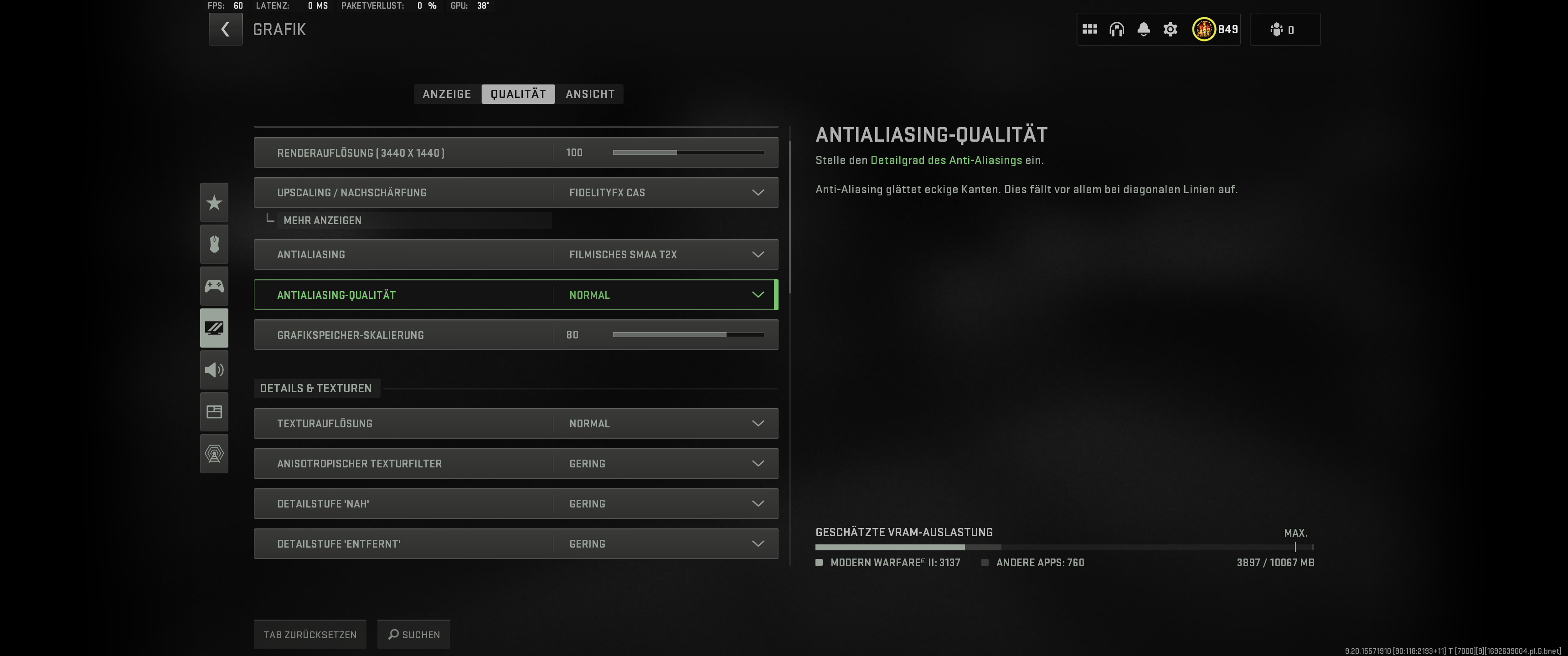Open the headset voice chat icon
The width and height of the screenshot is (1568, 656).
pos(1116,29)
